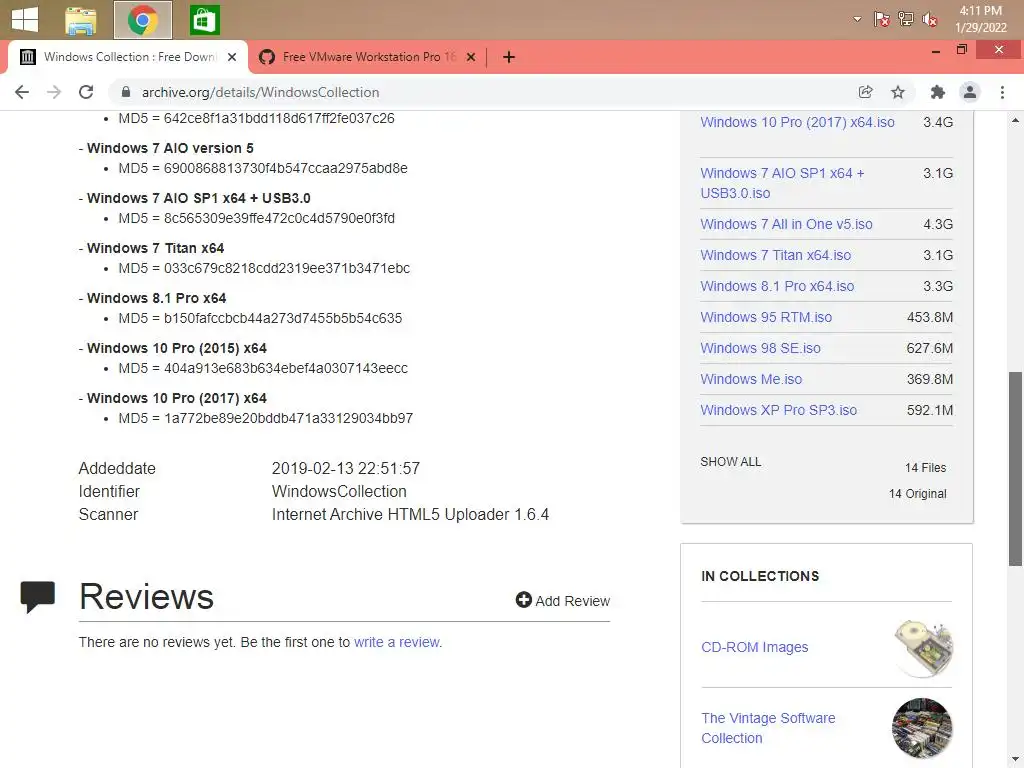Download Windows 7 AIO SP1 x64 + USB3.0.iso
Viewport: 1024px width, 768px height.
pos(782,183)
